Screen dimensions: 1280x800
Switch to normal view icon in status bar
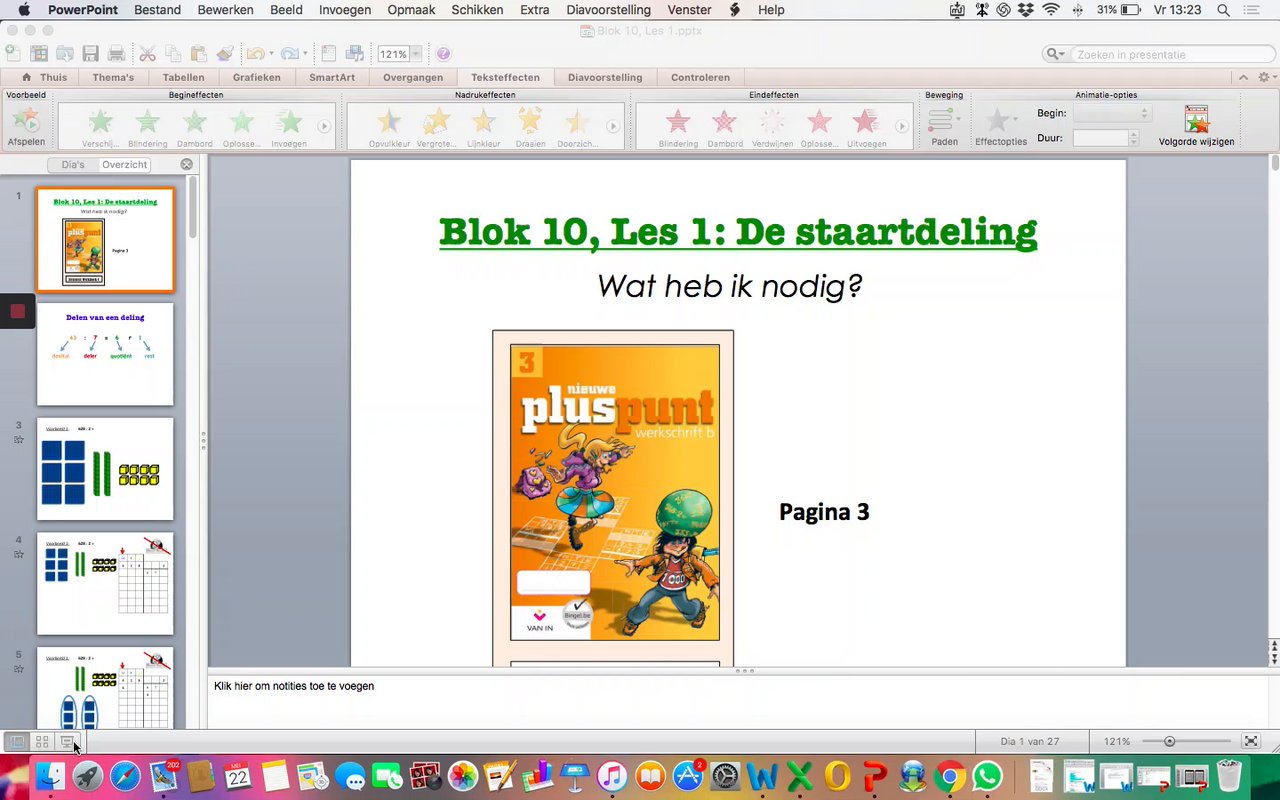16,742
